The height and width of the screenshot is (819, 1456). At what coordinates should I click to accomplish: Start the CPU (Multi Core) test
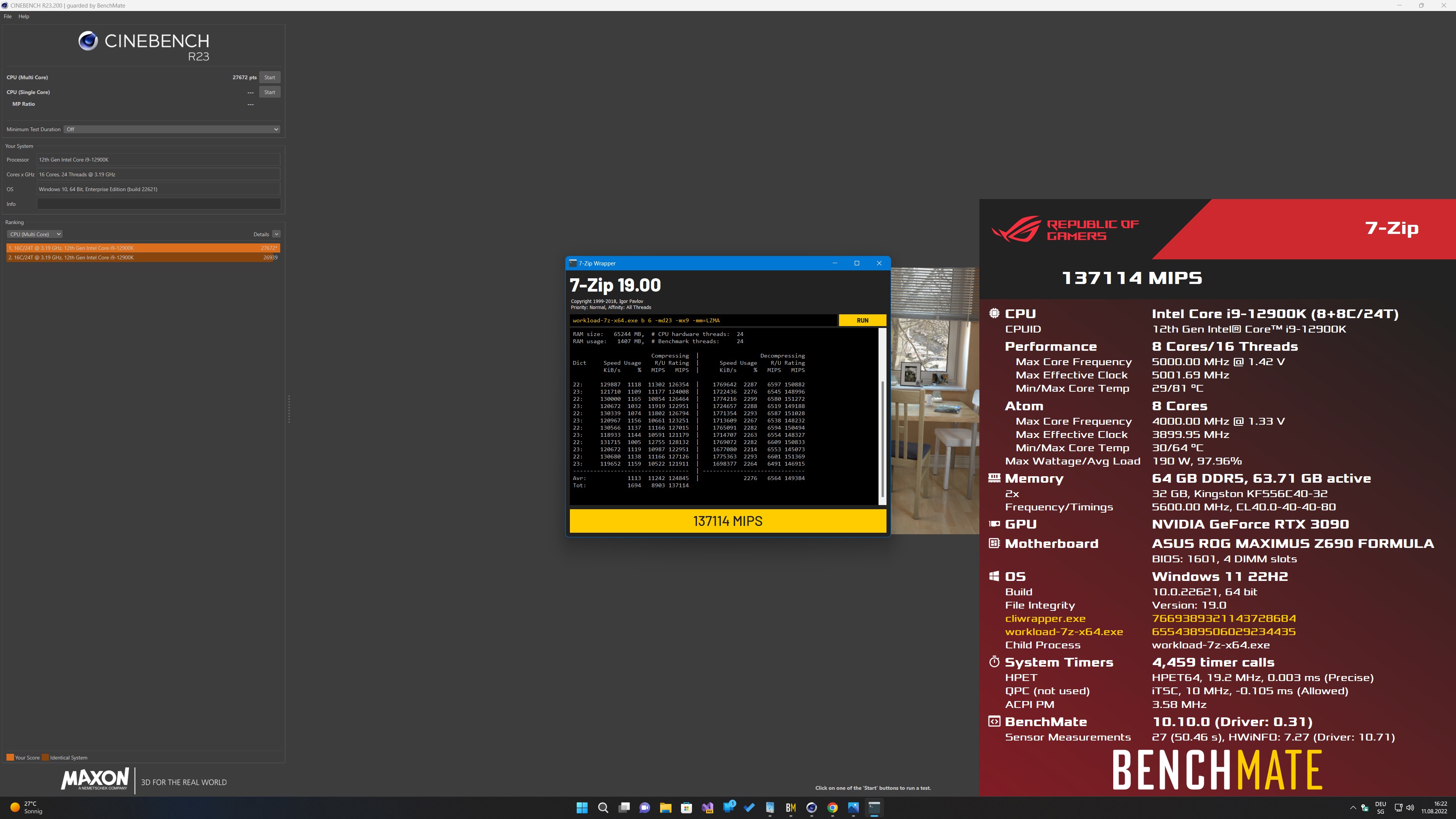point(270,77)
